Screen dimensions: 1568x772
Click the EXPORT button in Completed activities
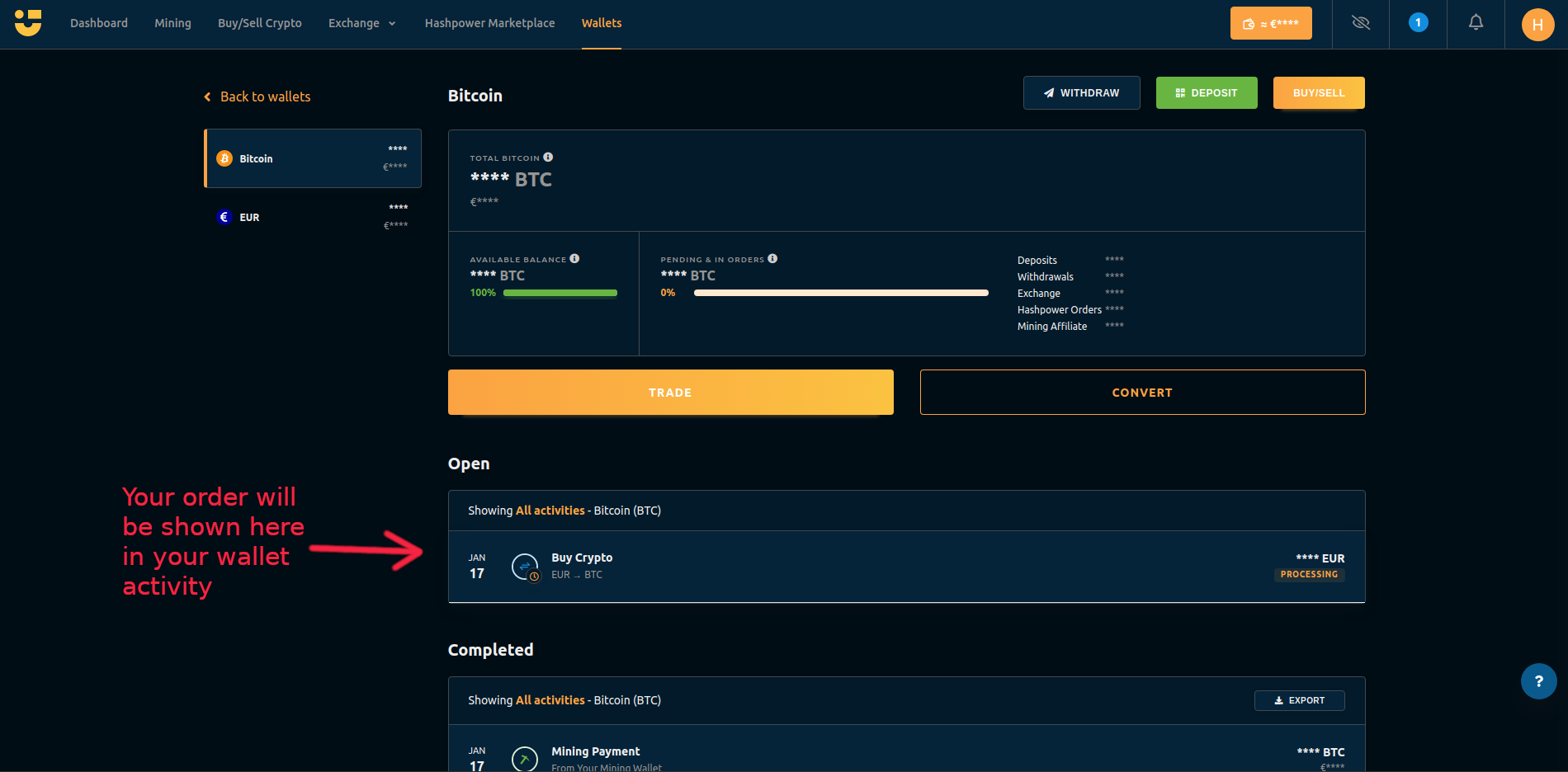click(1299, 699)
